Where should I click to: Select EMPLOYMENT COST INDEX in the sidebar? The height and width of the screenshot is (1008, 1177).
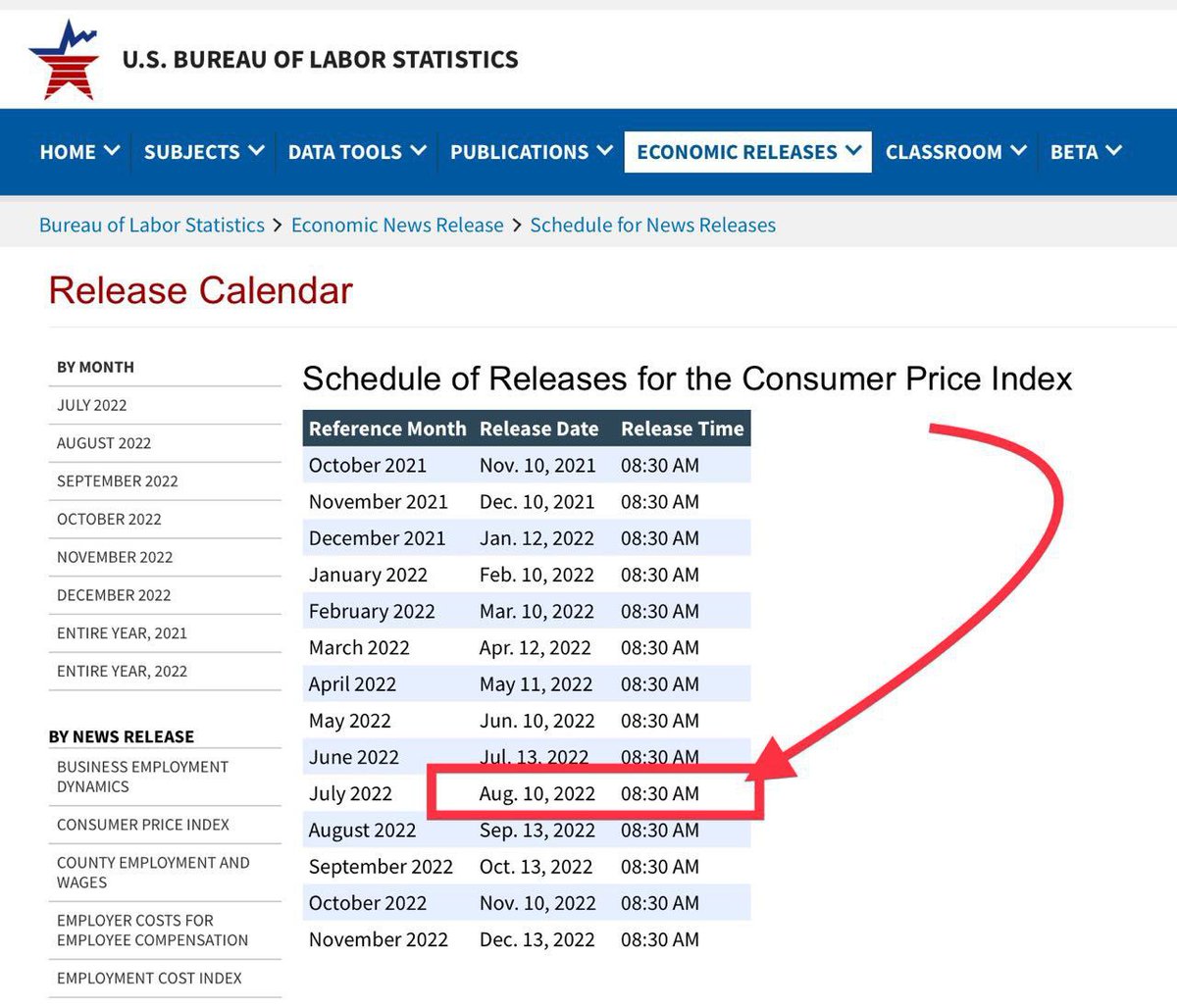click(x=150, y=978)
